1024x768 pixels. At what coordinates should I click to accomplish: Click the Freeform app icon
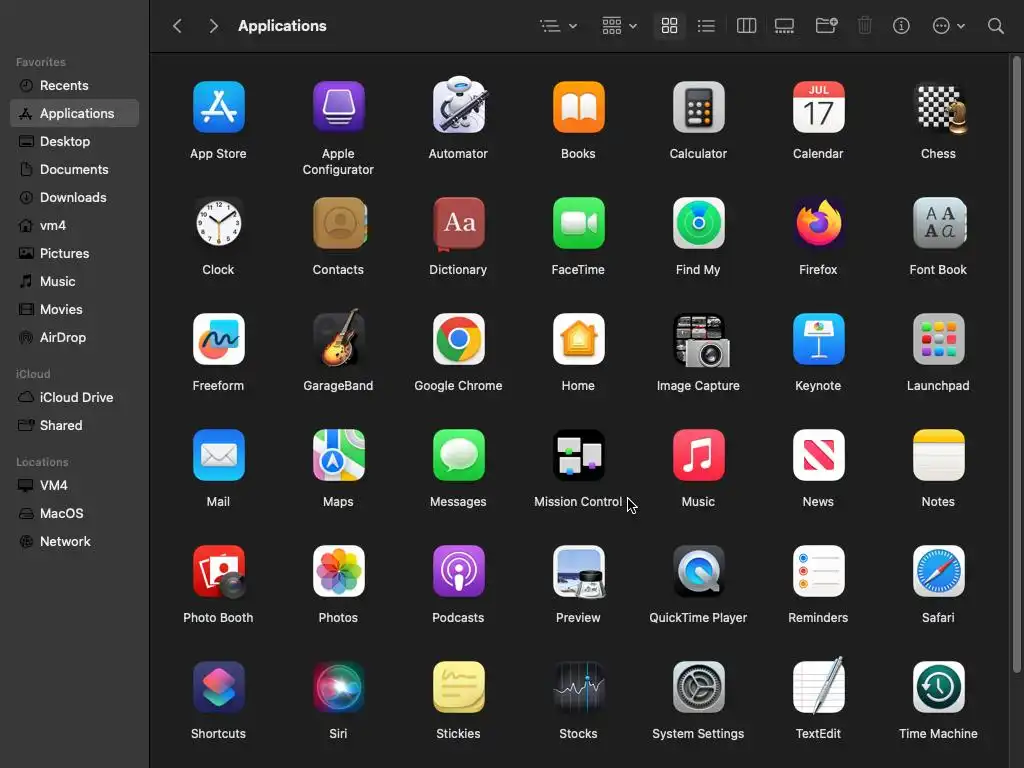coord(218,339)
